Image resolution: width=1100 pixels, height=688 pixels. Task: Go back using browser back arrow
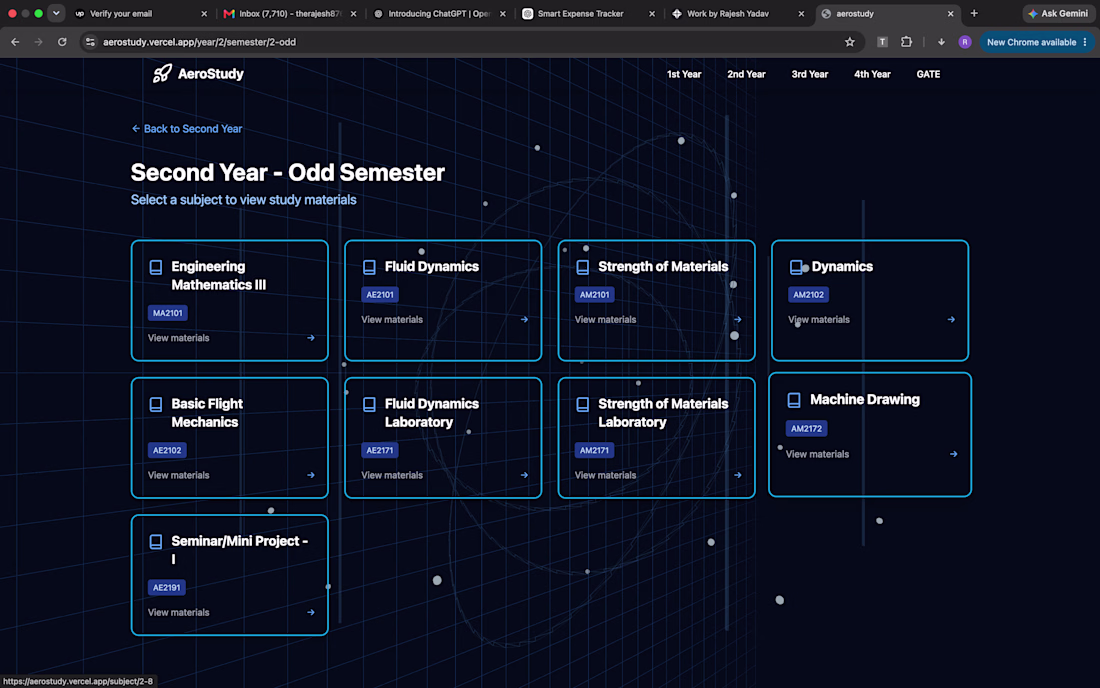[15, 42]
